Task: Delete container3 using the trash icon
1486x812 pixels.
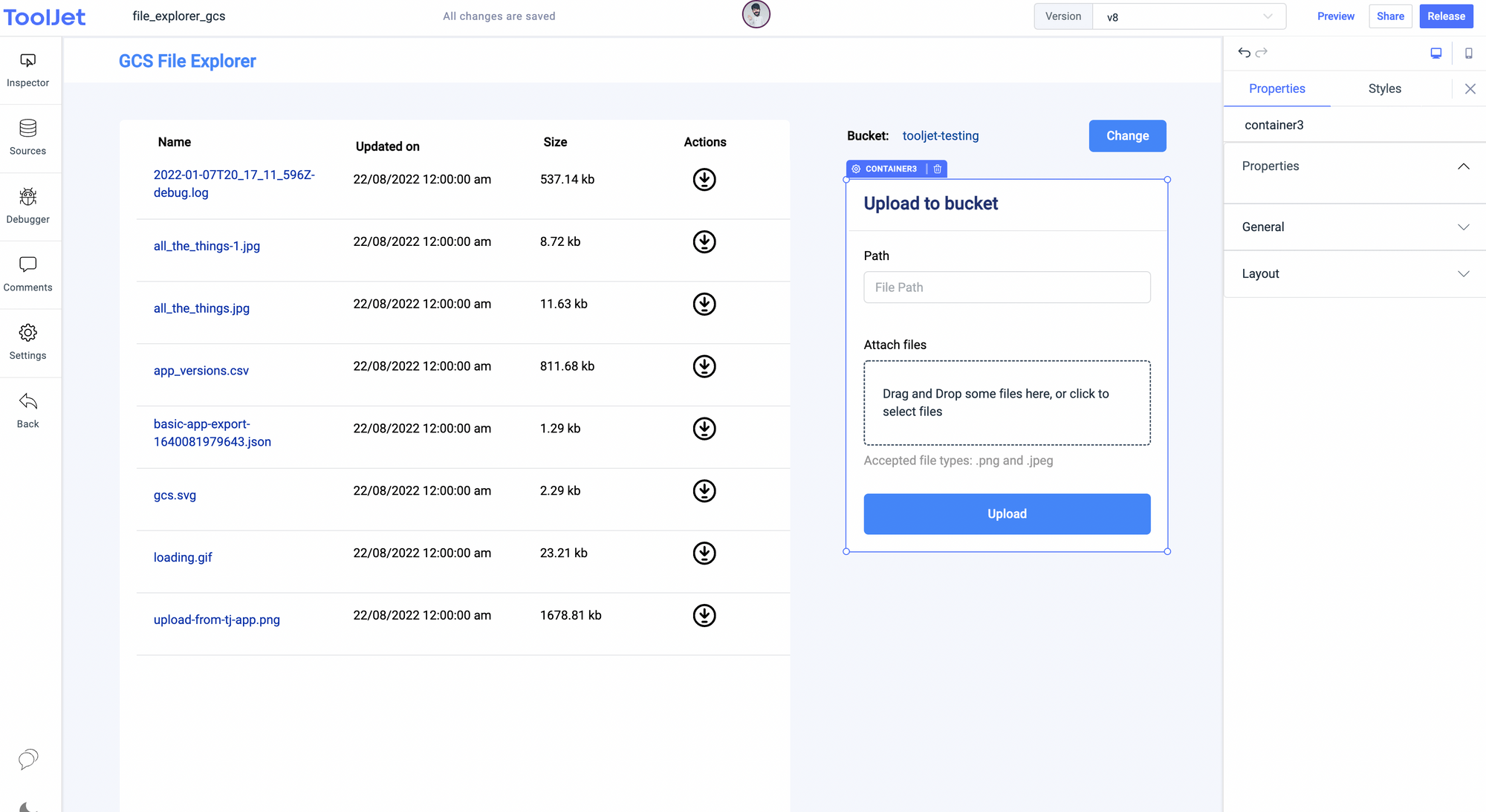Action: click(938, 169)
